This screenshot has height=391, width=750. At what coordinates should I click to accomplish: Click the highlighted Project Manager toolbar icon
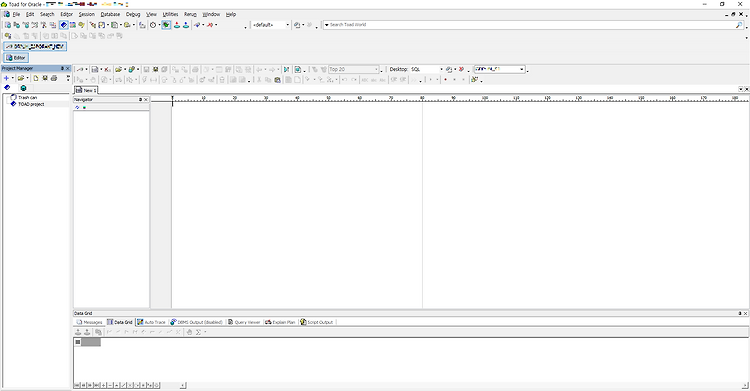pyautogui.click(x=64, y=25)
